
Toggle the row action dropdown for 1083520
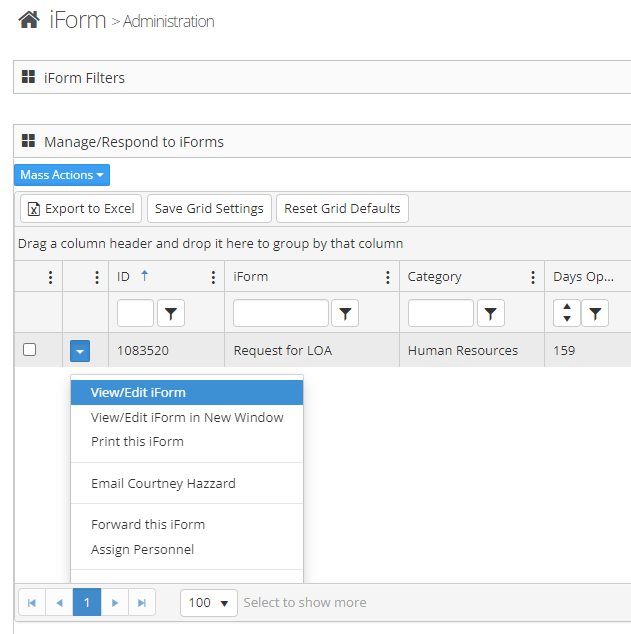pos(80,351)
